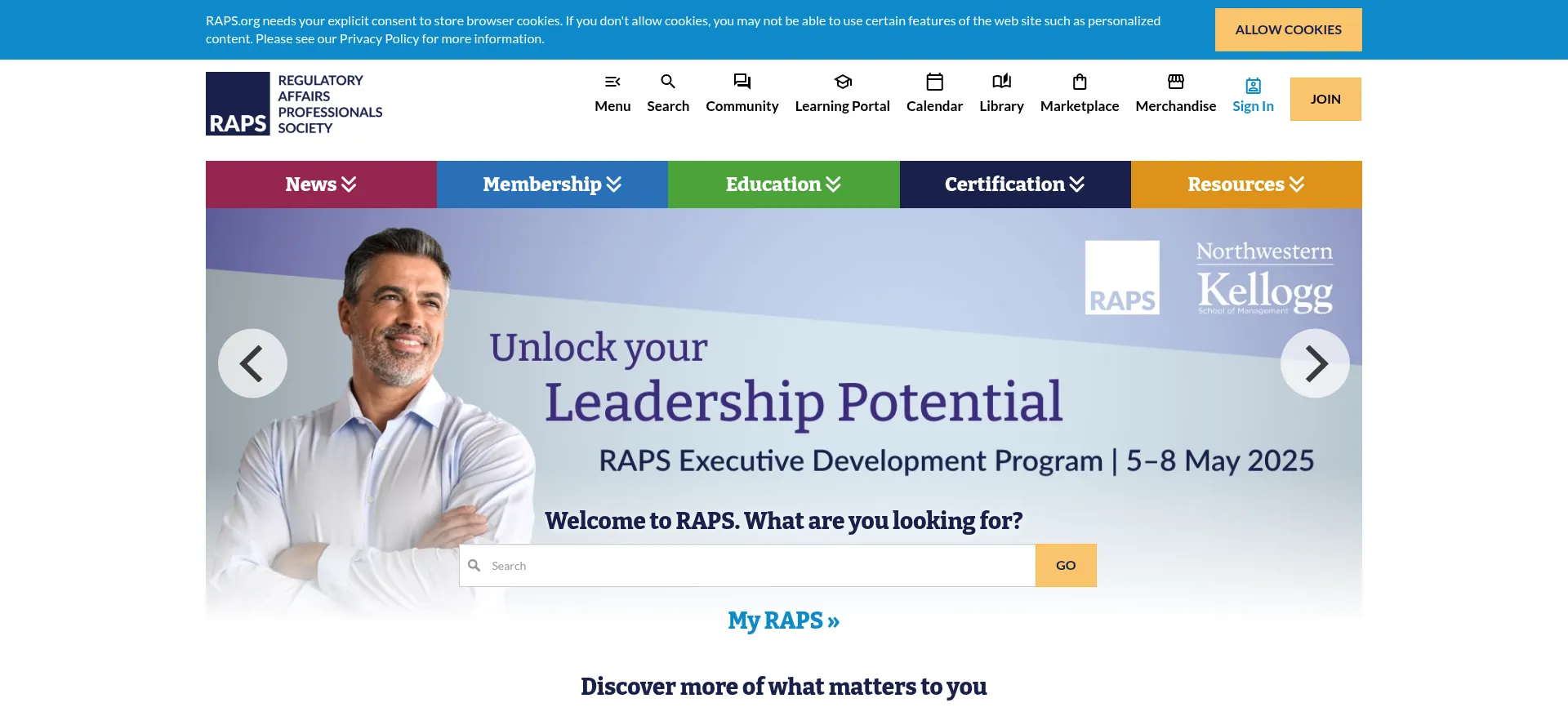1568x725 pixels.
Task: Click the Search magnifier icon in header
Action: click(x=668, y=82)
